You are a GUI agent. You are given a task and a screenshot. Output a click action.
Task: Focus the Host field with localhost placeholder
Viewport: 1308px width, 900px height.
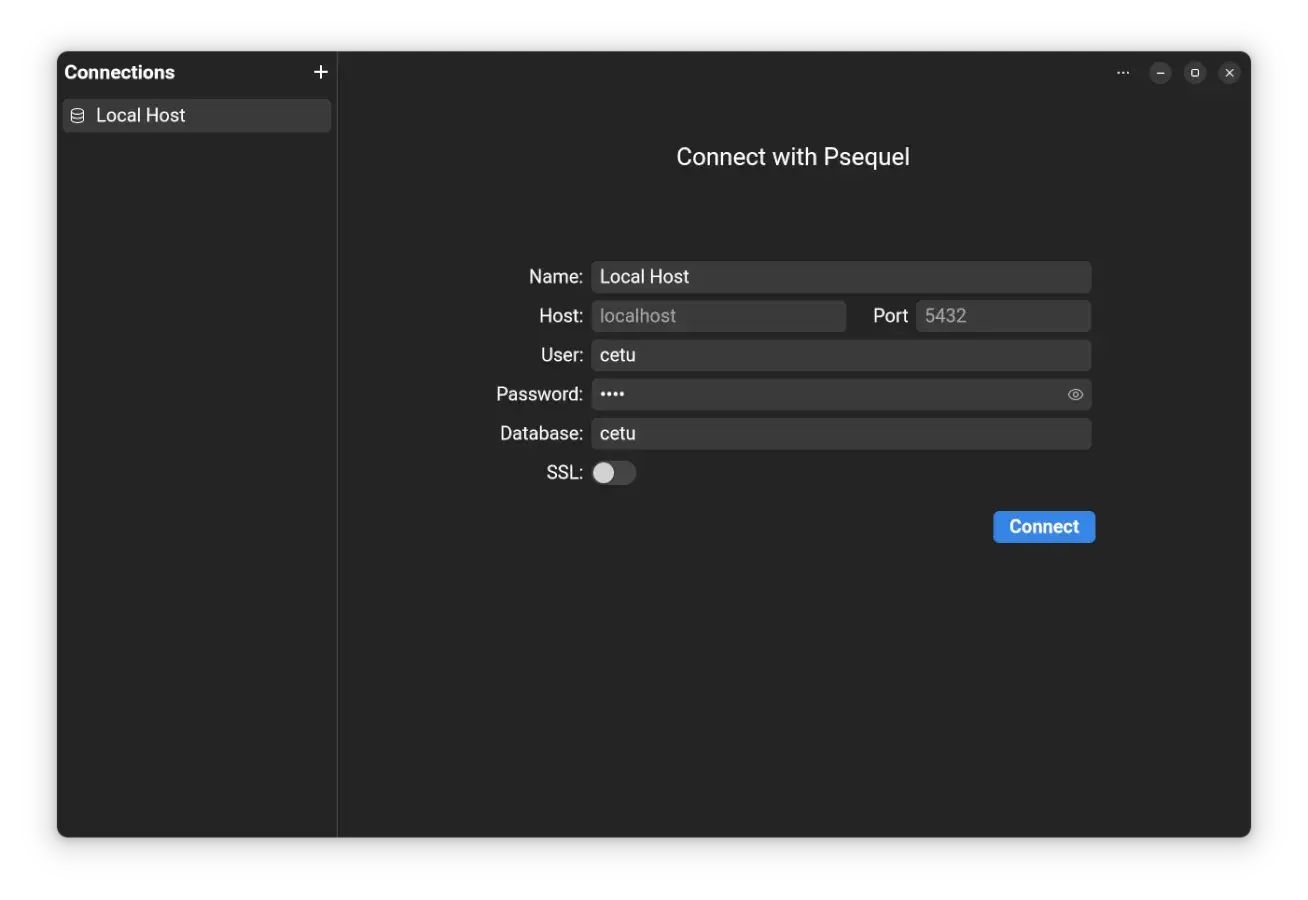(719, 315)
